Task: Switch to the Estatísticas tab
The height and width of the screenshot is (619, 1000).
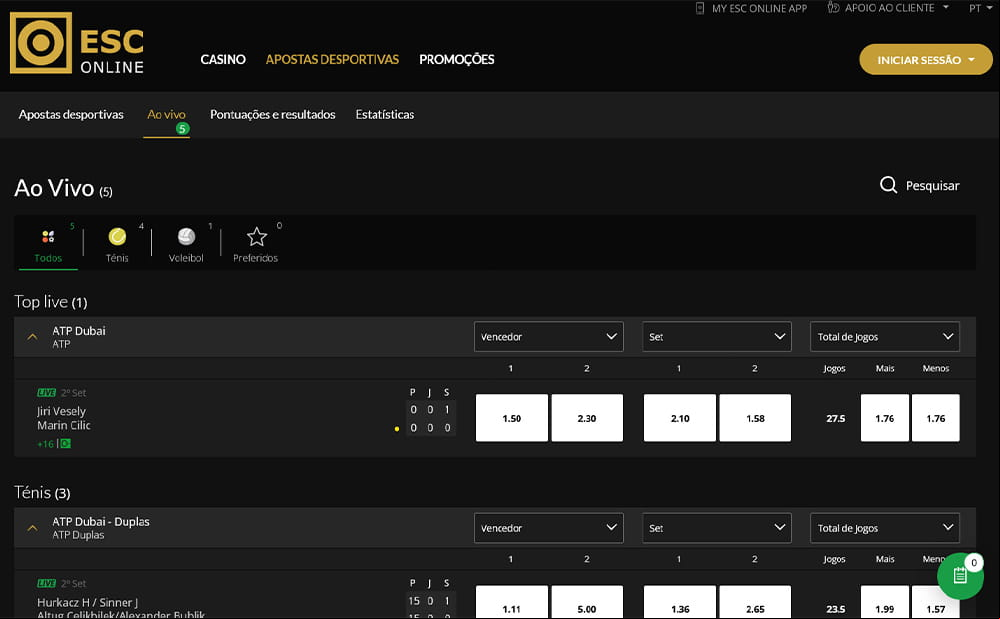Action: (385, 115)
